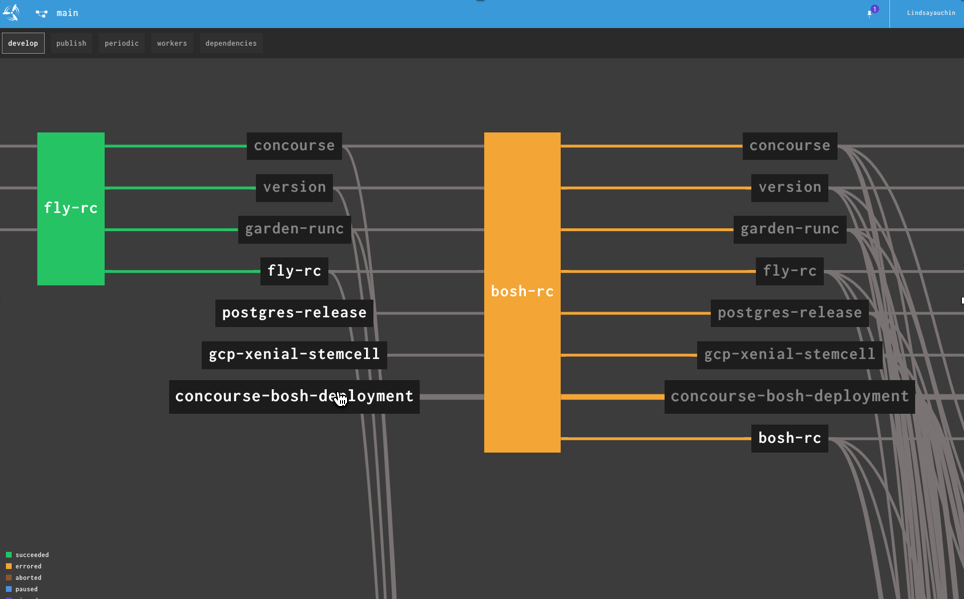Select the bosh-rc output resource node
Image resolution: width=964 pixels, height=599 pixels.
789,437
